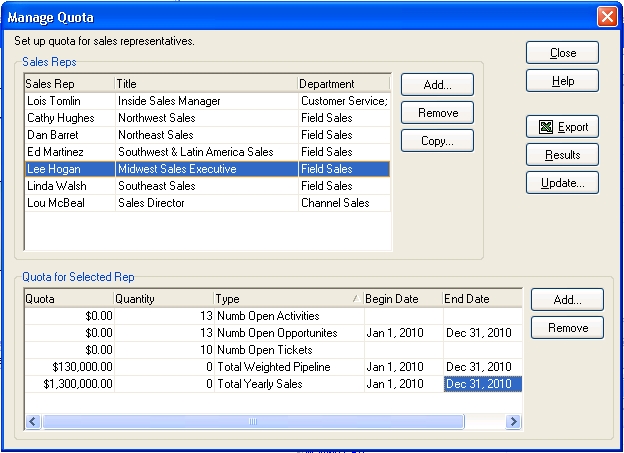Open the Results view
This screenshot has height=453, width=624.
(x=562, y=155)
